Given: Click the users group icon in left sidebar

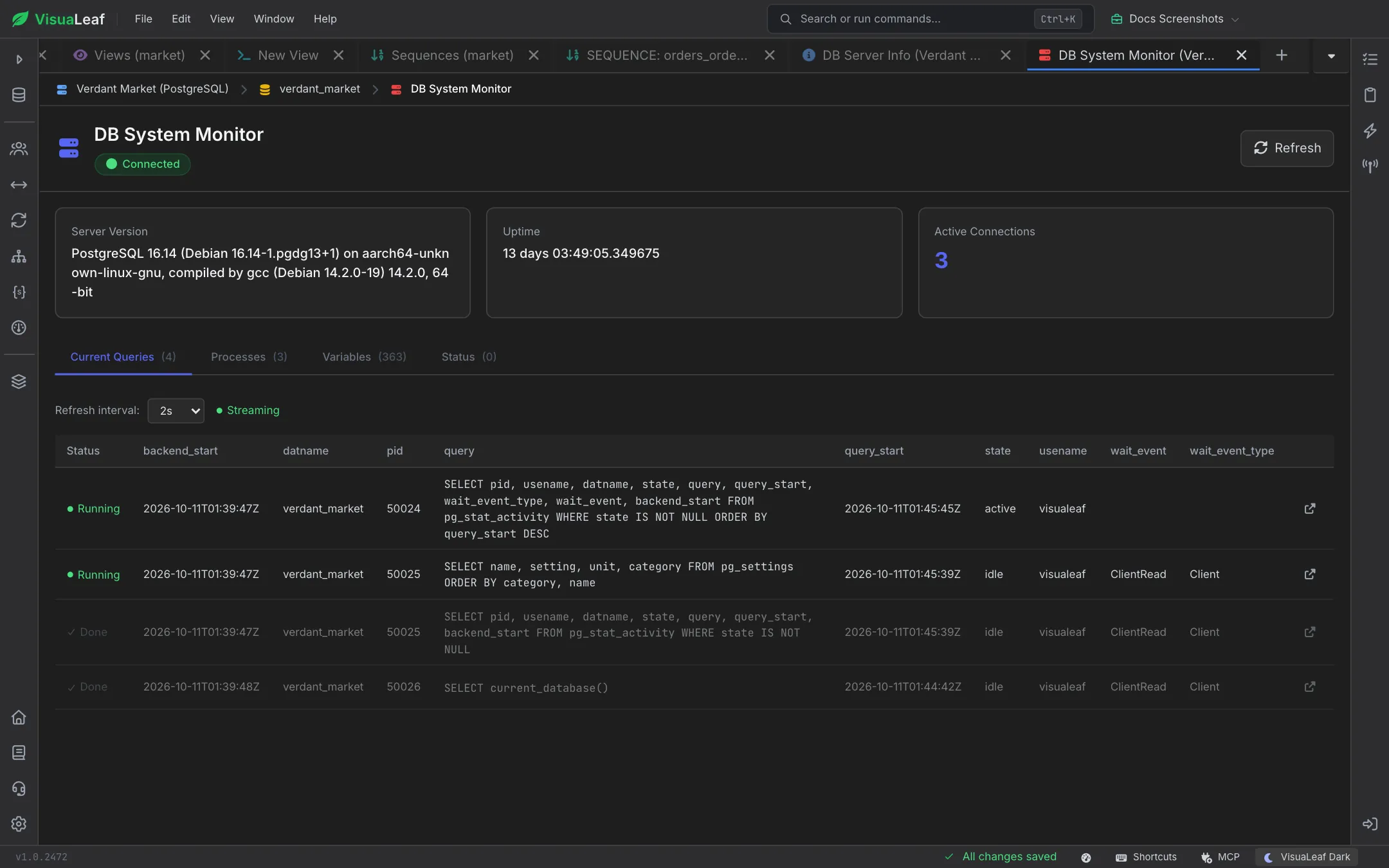Looking at the screenshot, I should pyautogui.click(x=19, y=149).
